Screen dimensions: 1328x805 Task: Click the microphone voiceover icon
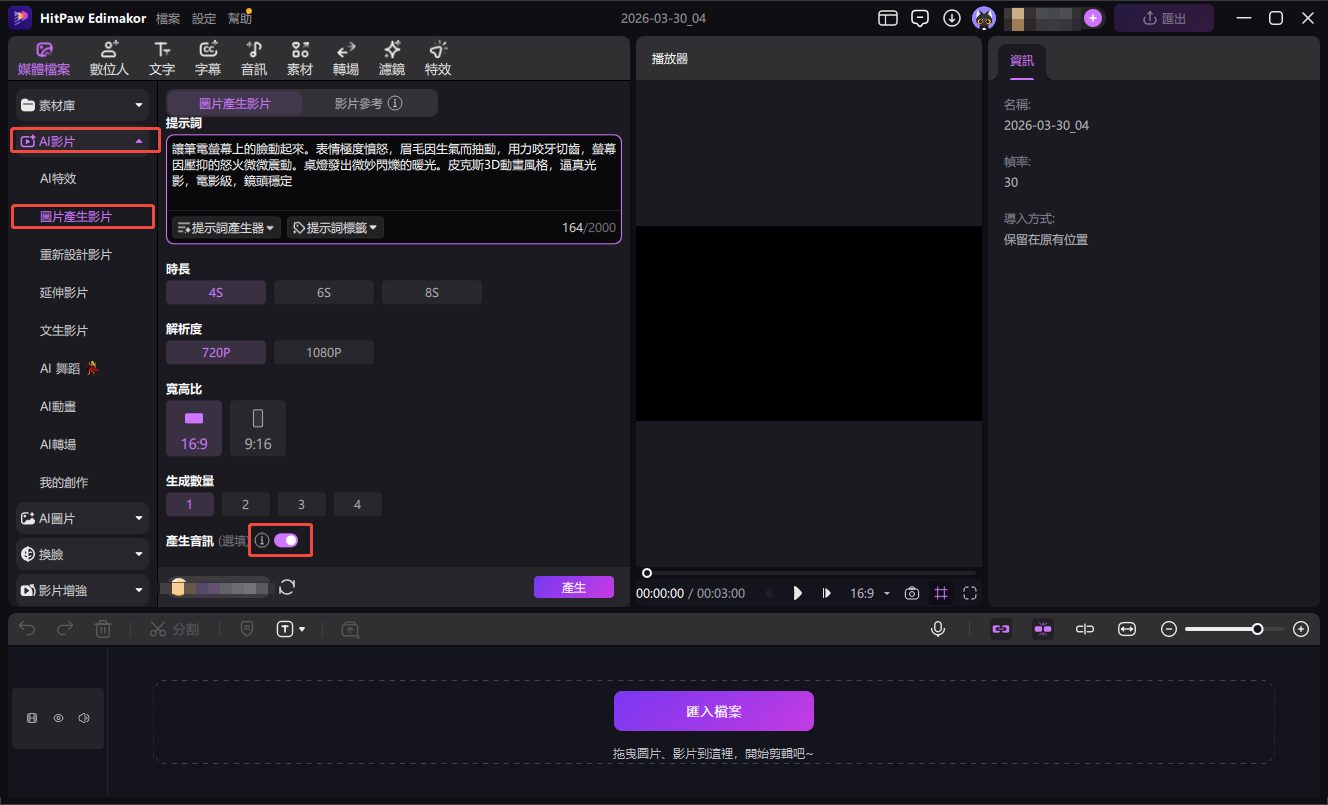938,628
